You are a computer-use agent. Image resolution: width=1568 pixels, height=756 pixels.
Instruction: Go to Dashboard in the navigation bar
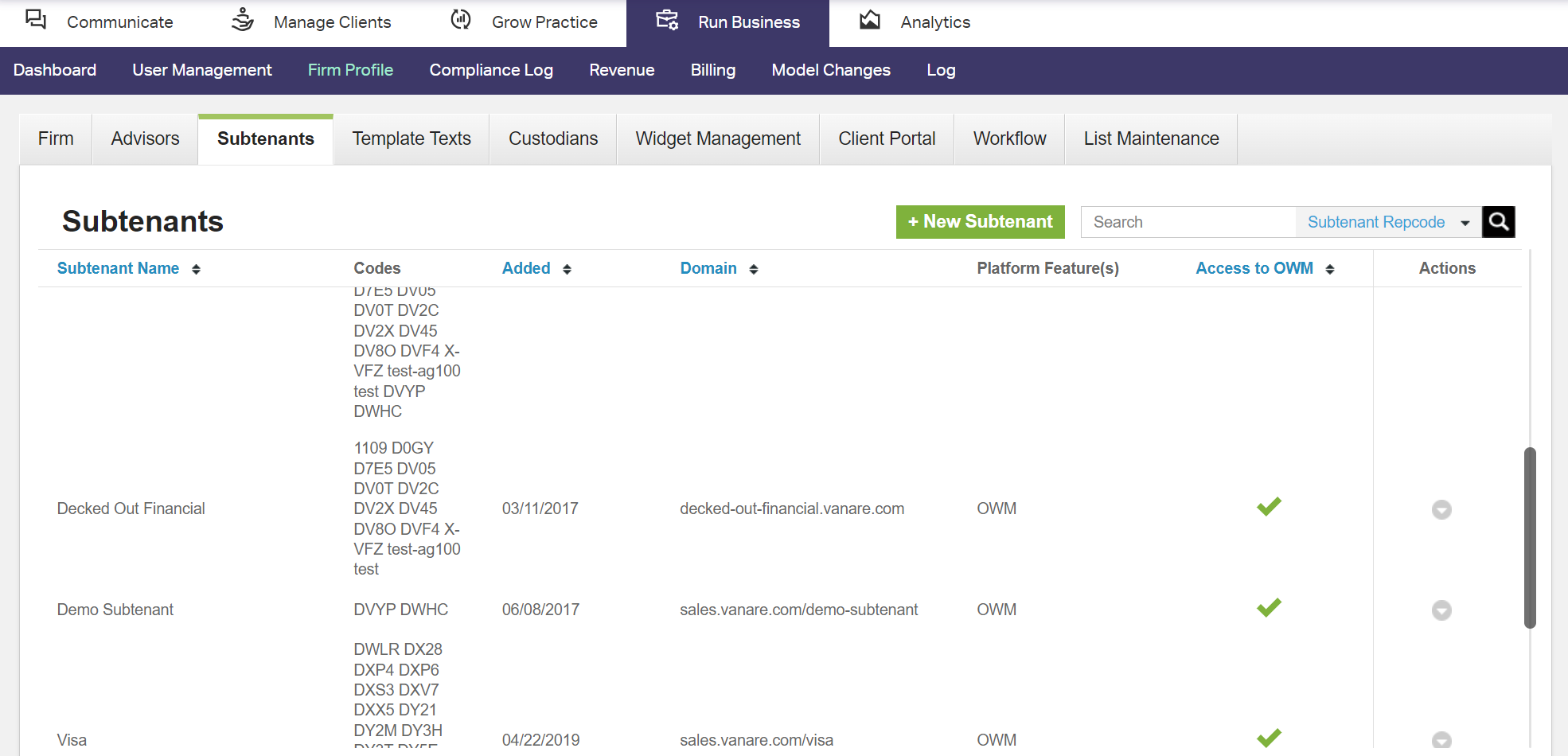click(x=55, y=70)
